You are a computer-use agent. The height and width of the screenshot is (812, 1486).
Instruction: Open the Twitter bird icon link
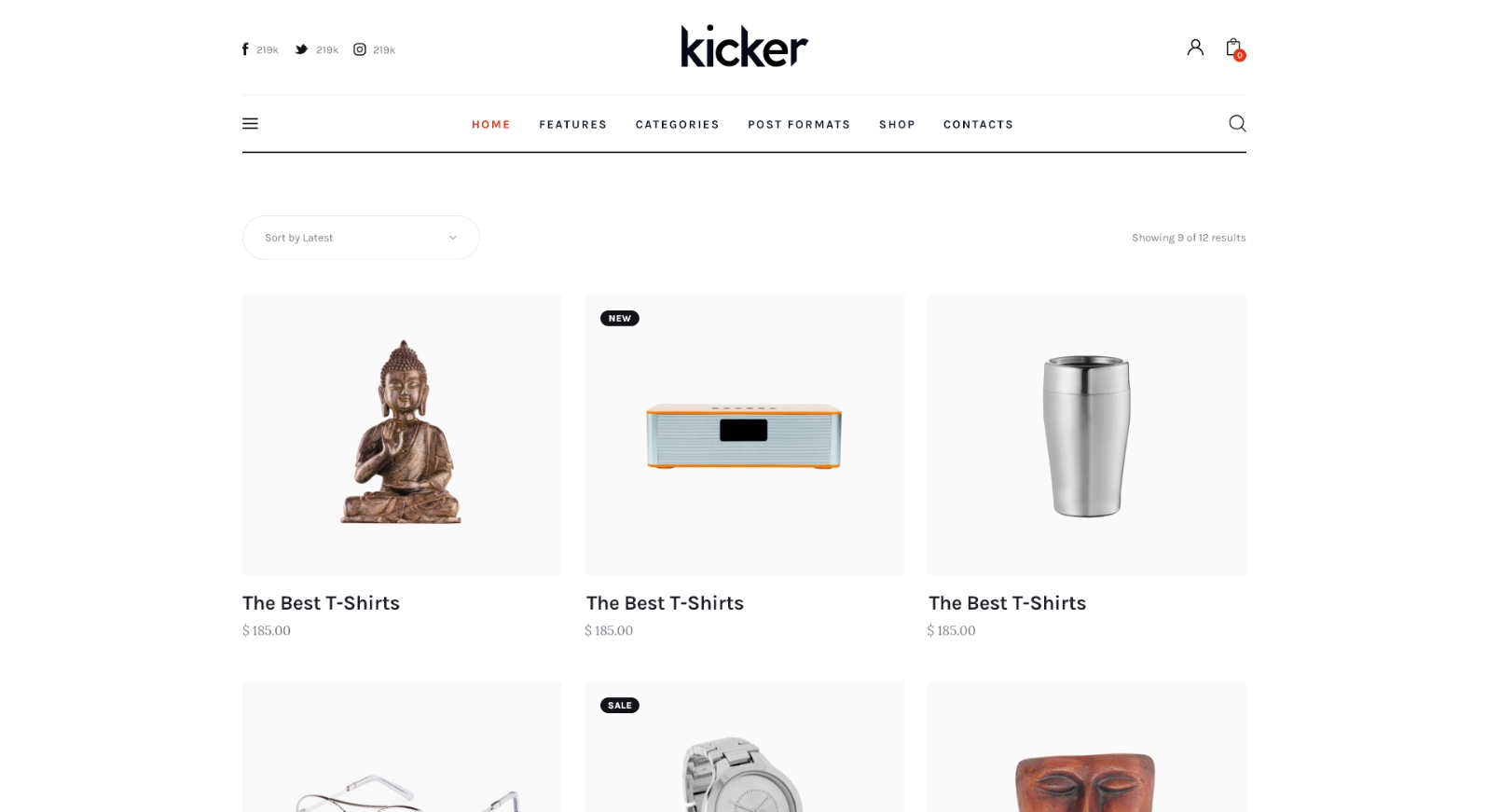(301, 49)
